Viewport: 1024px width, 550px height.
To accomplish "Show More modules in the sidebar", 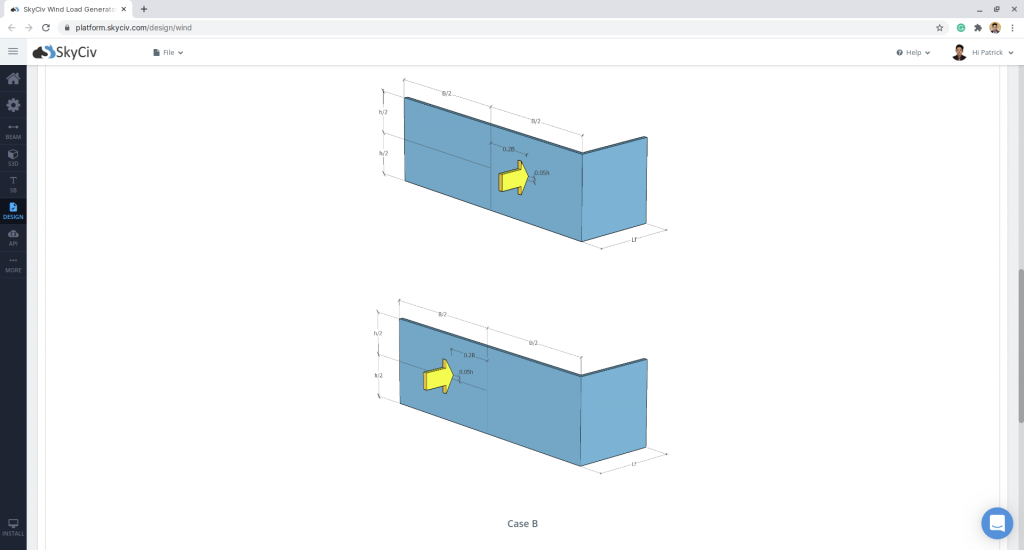I will [13, 264].
